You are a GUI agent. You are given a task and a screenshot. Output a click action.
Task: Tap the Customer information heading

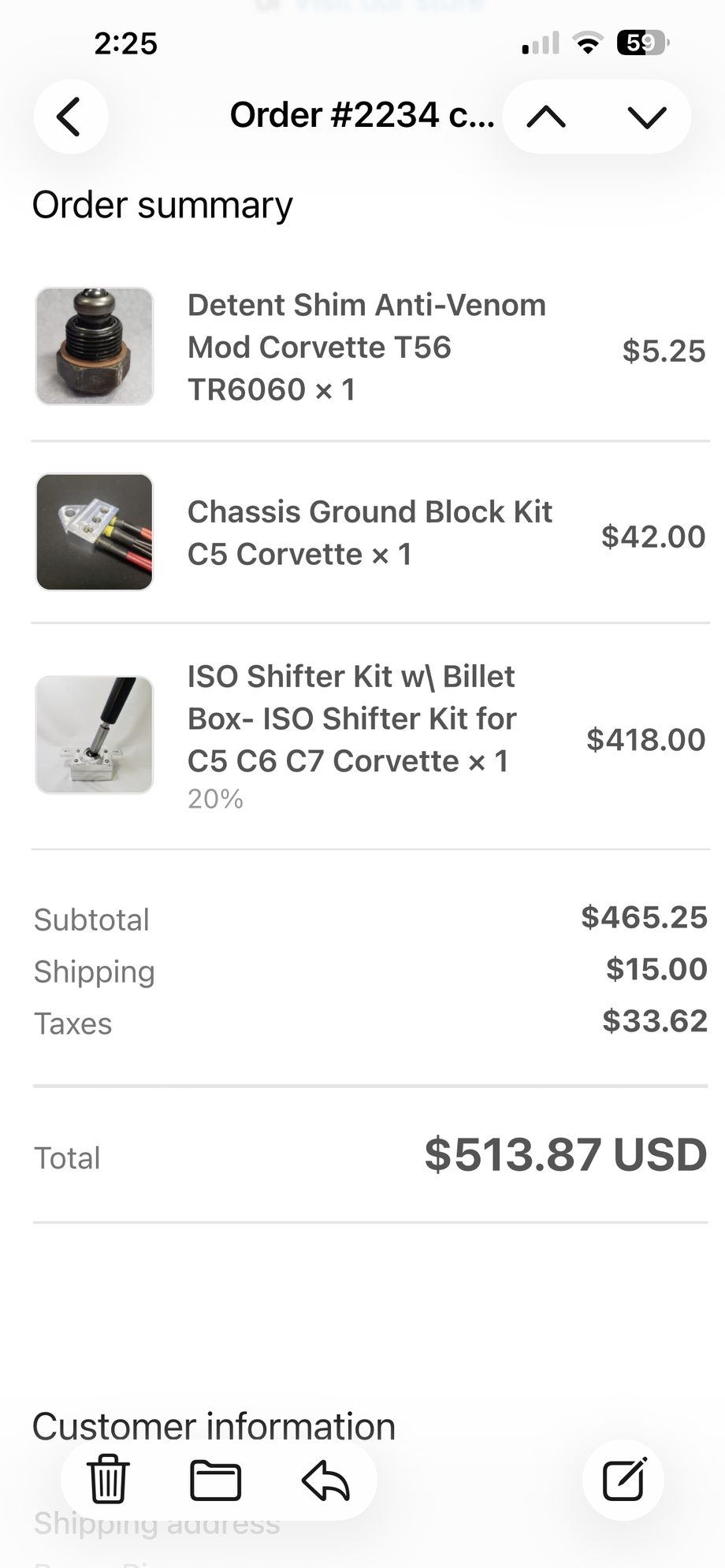coord(214,1426)
